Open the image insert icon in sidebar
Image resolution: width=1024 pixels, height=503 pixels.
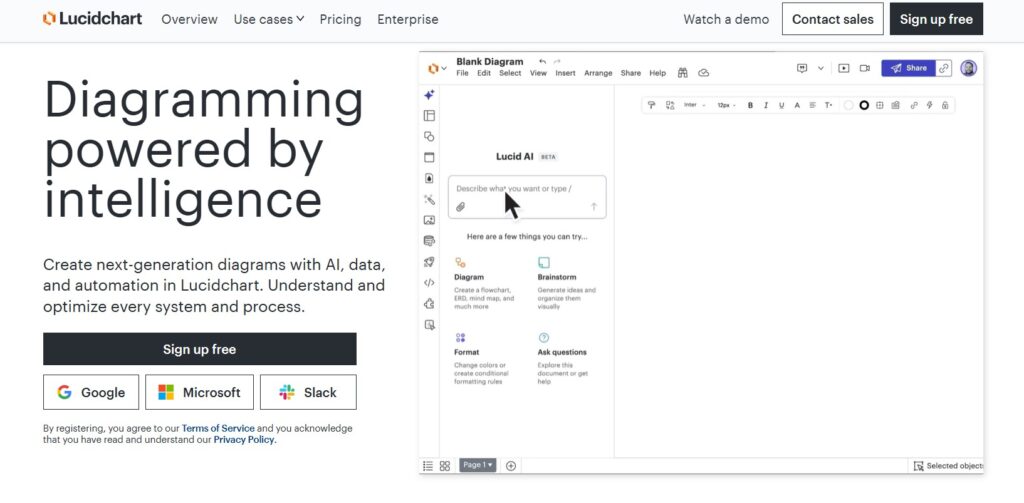point(429,220)
